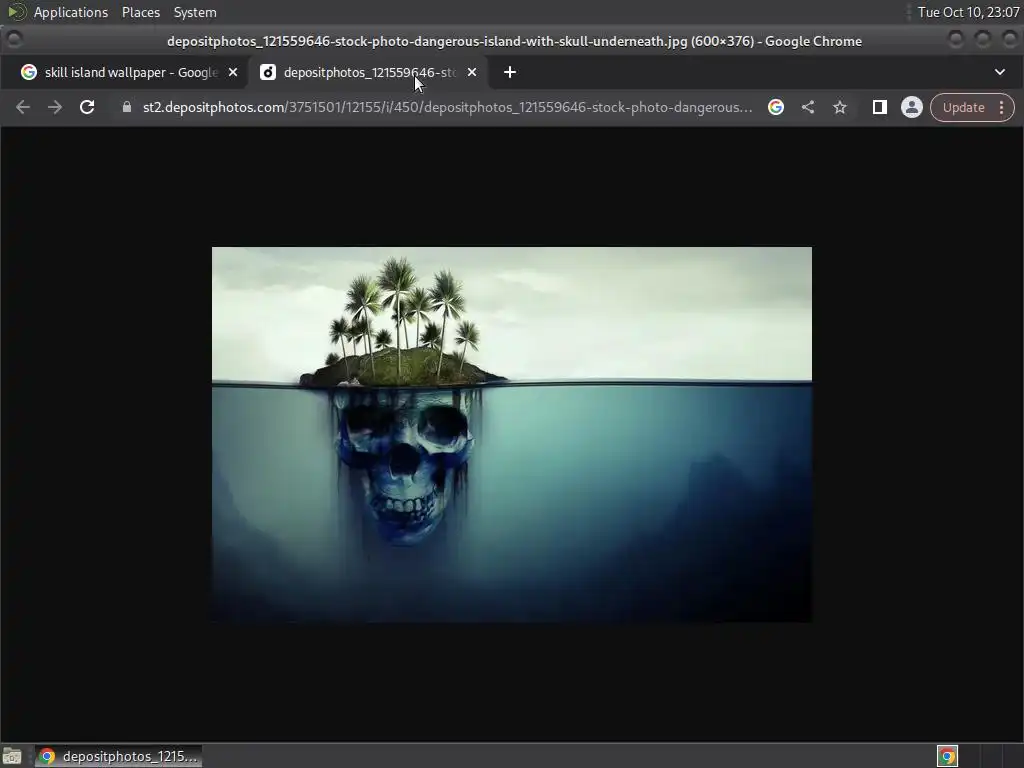Image resolution: width=1024 pixels, height=768 pixels.
Task: Select the depositphotos image tab
Action: (369, 72)
